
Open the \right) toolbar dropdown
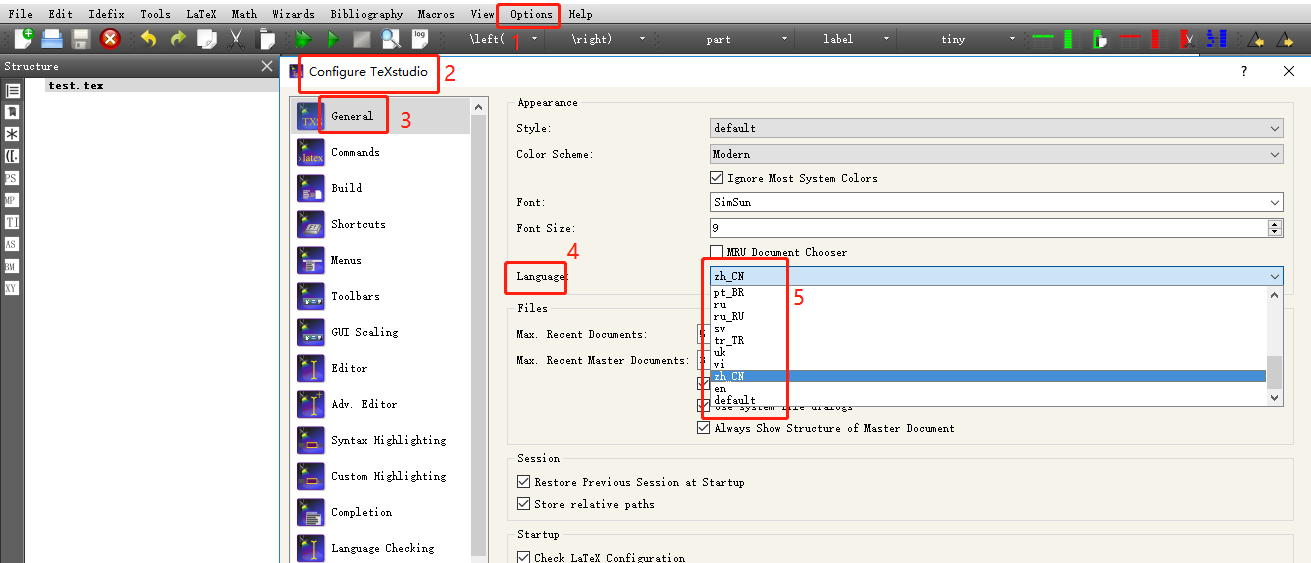click(x=642, y=39)
